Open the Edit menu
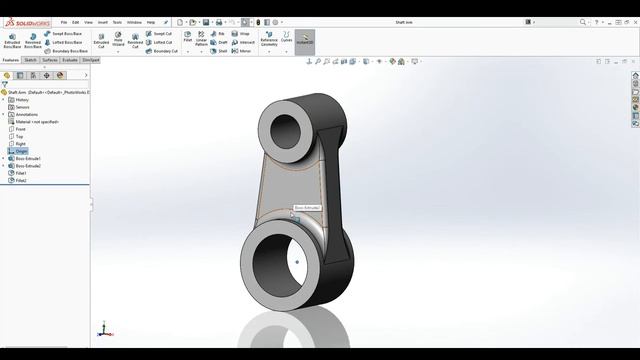The width and height of the screenshot is (640, 360). [76, 22]
